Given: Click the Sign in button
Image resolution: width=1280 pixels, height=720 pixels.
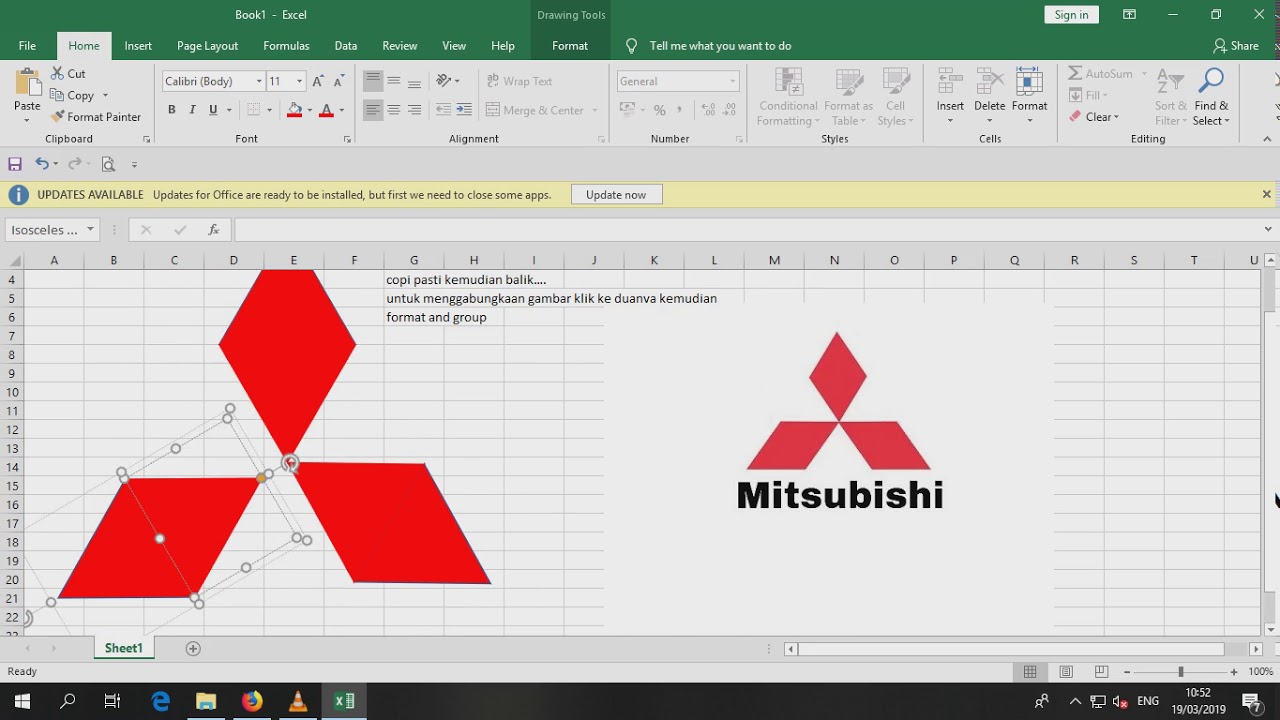Looking at the screenshot, I should click(1071, 15).
